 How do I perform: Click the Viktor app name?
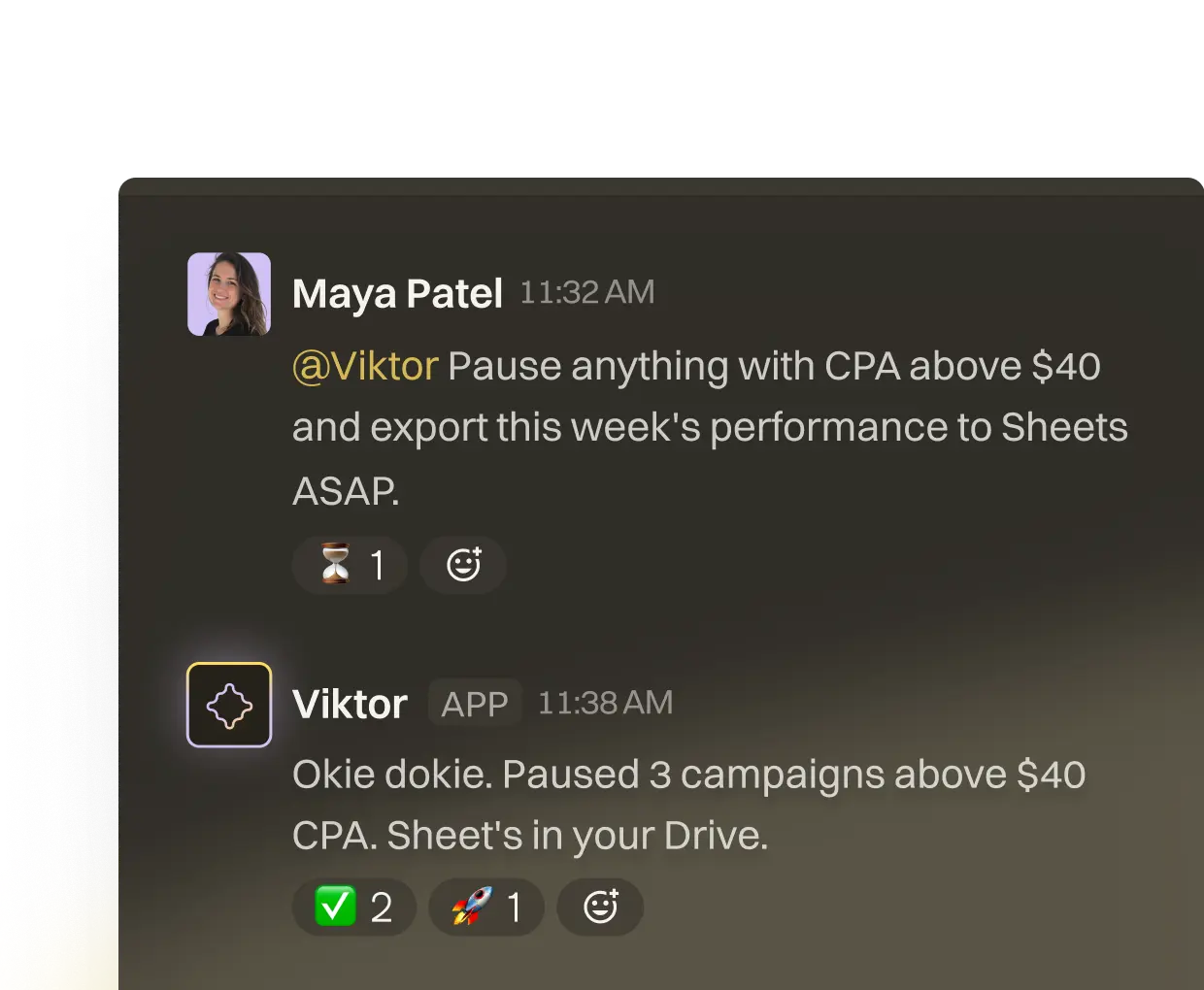tap(350, 705)
